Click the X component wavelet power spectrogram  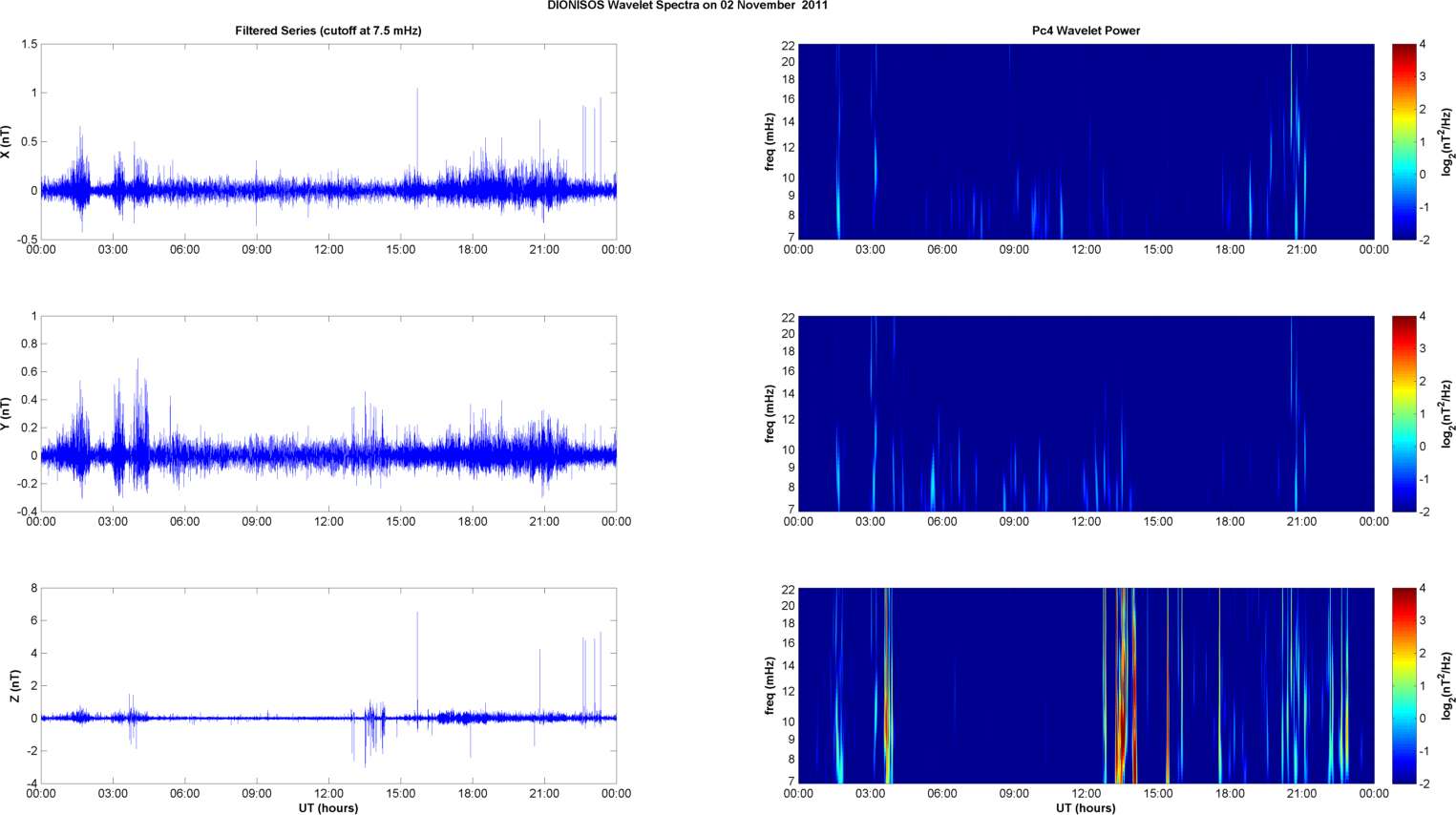(x=1086, y=142)
